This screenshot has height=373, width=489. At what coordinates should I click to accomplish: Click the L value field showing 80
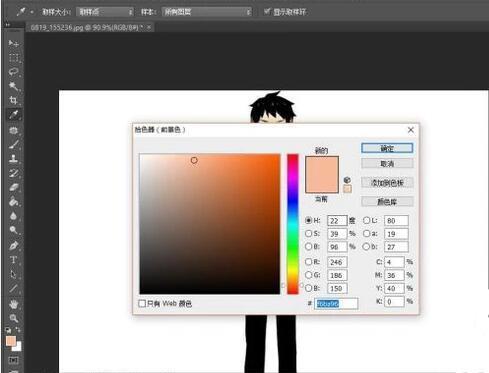pyautogui.click(x=396, y=220)
